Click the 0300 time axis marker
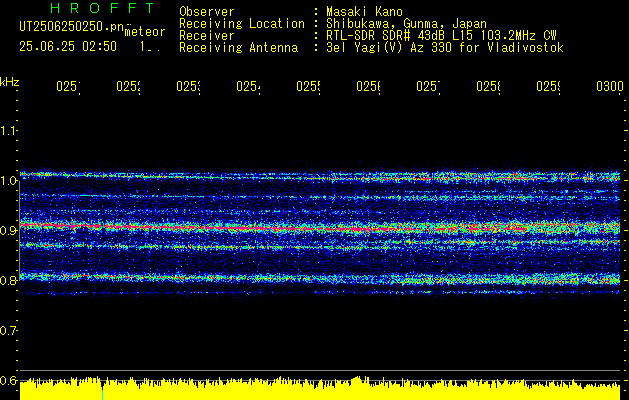The width and height of the screenshot is (629, 400). coord(610,87)
